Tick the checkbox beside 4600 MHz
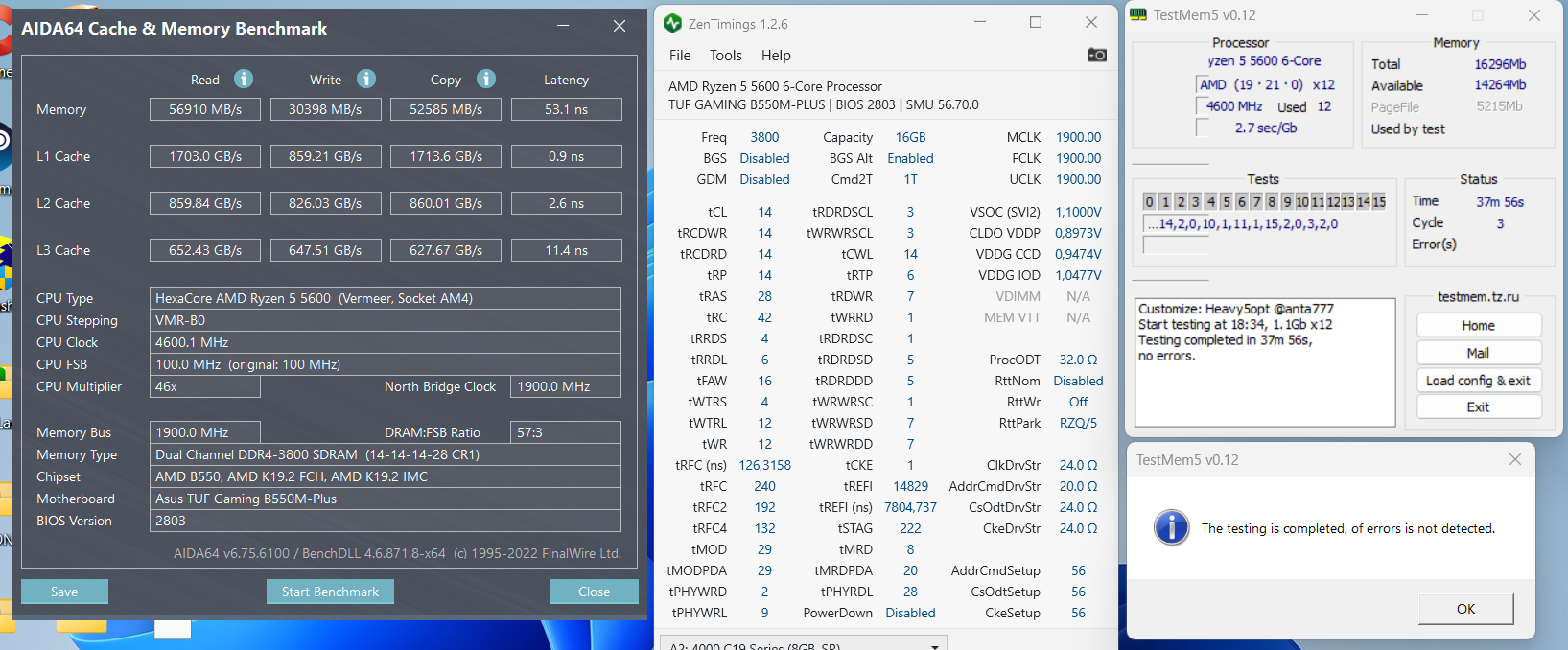Screen dimensions: 1568x650 (x=1203, y=106)
